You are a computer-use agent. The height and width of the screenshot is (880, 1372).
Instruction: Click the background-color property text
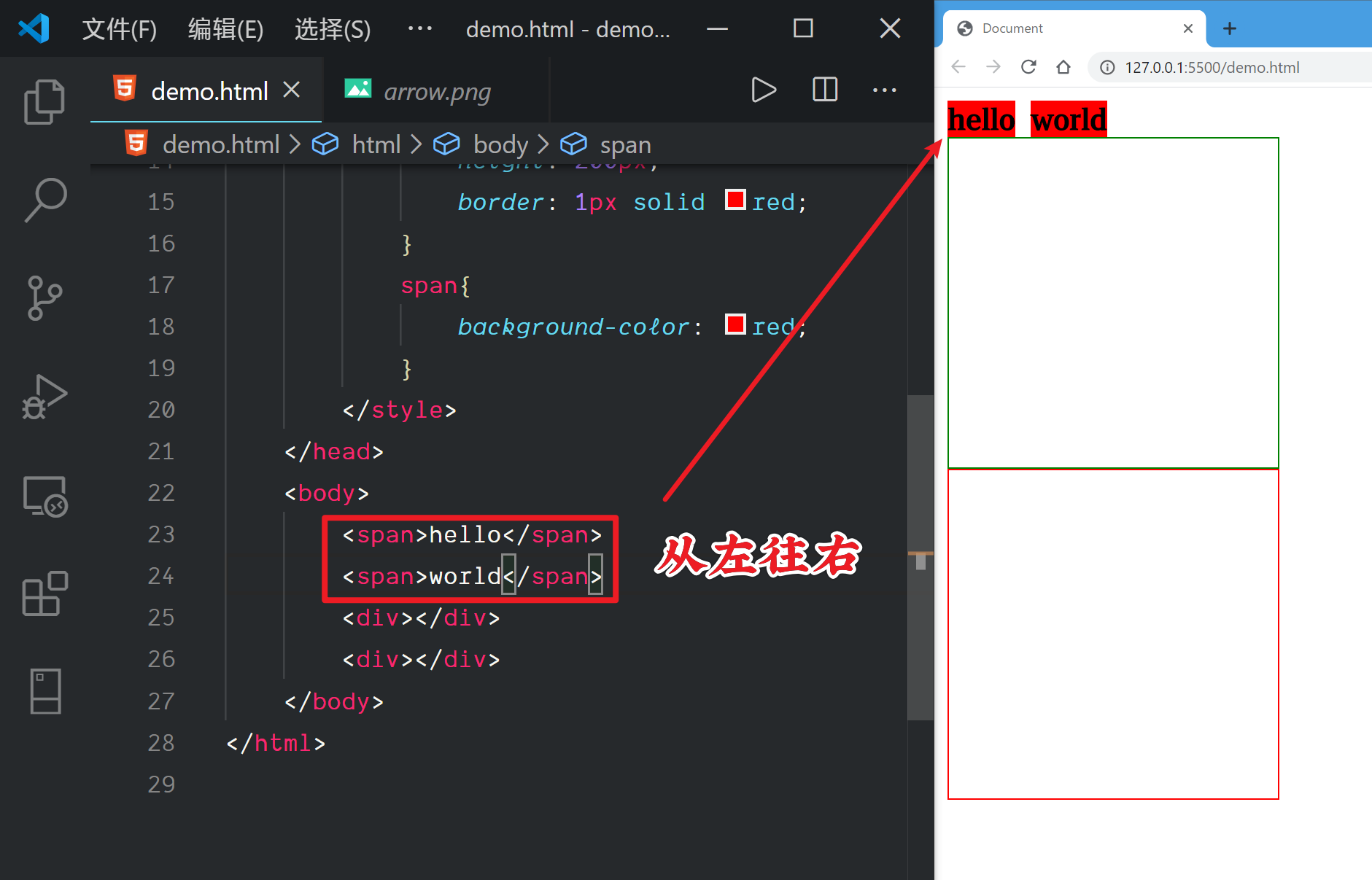click(573, 327)
